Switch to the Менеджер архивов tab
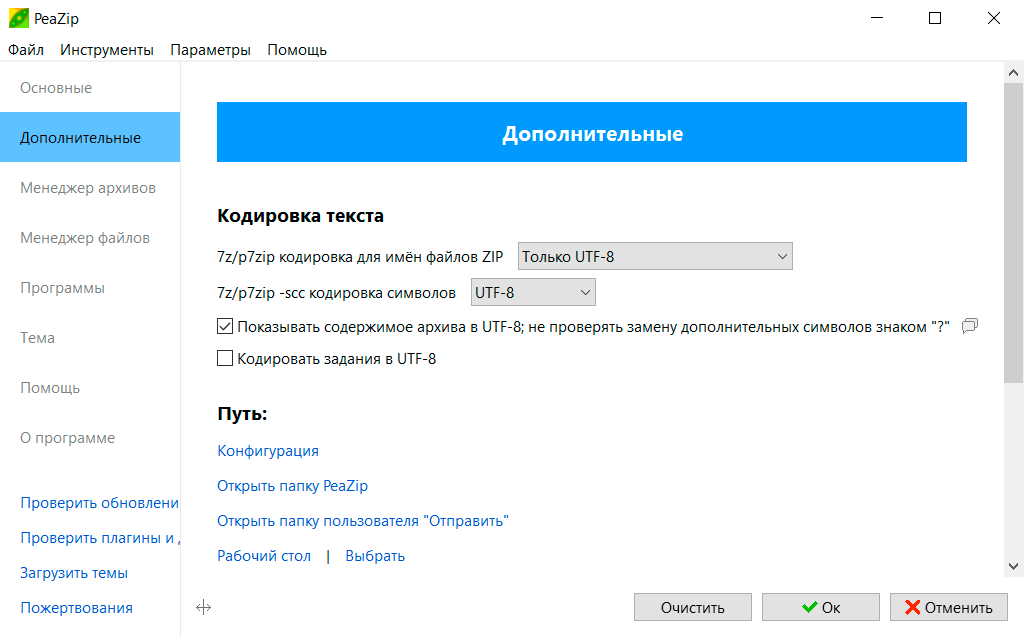This screenshot has height=637, width=1024. (90, 188)
